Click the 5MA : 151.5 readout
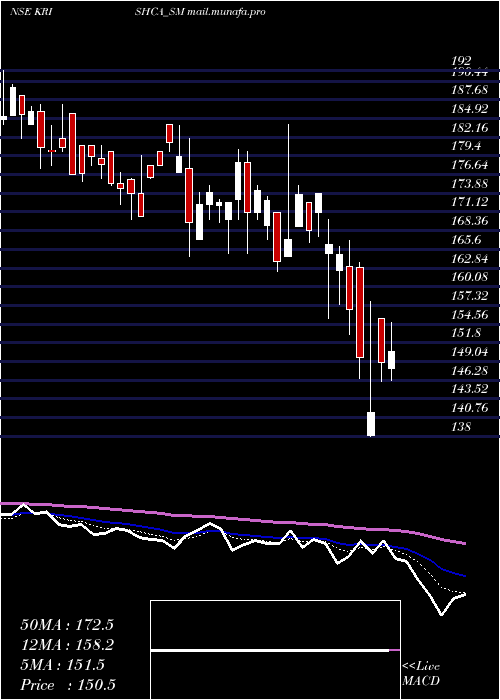The image size is (500, 700). click(x=62, y=665)
